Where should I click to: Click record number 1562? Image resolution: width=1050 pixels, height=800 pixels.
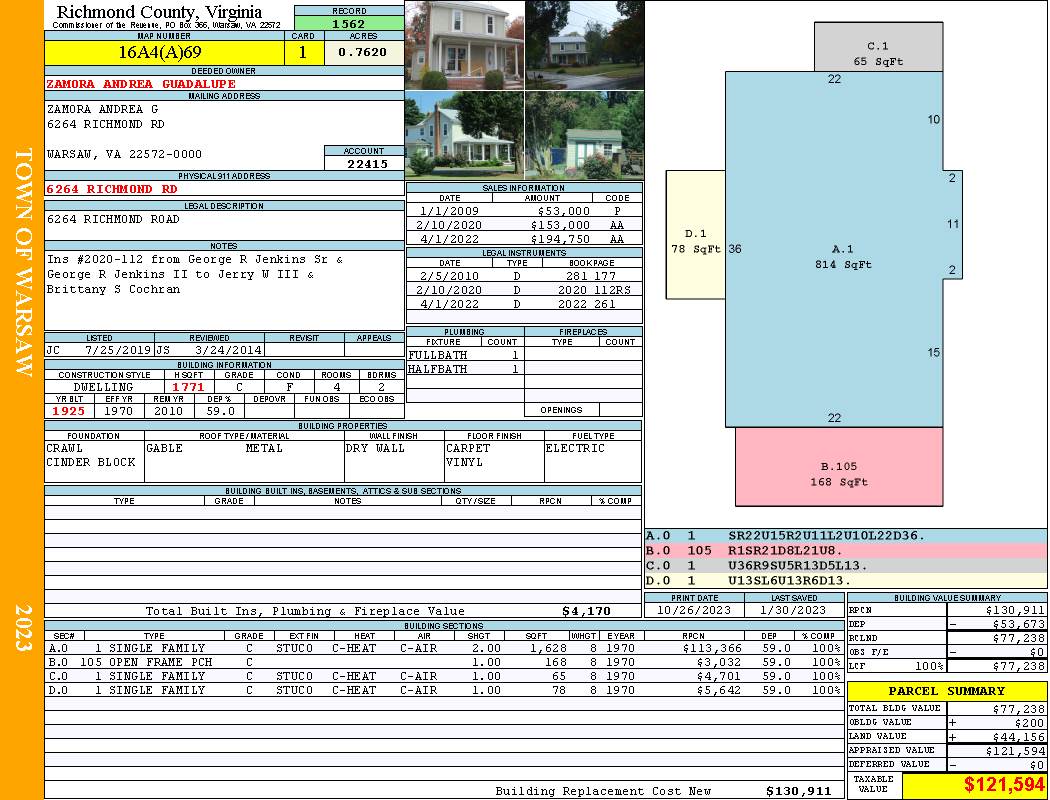349,24
